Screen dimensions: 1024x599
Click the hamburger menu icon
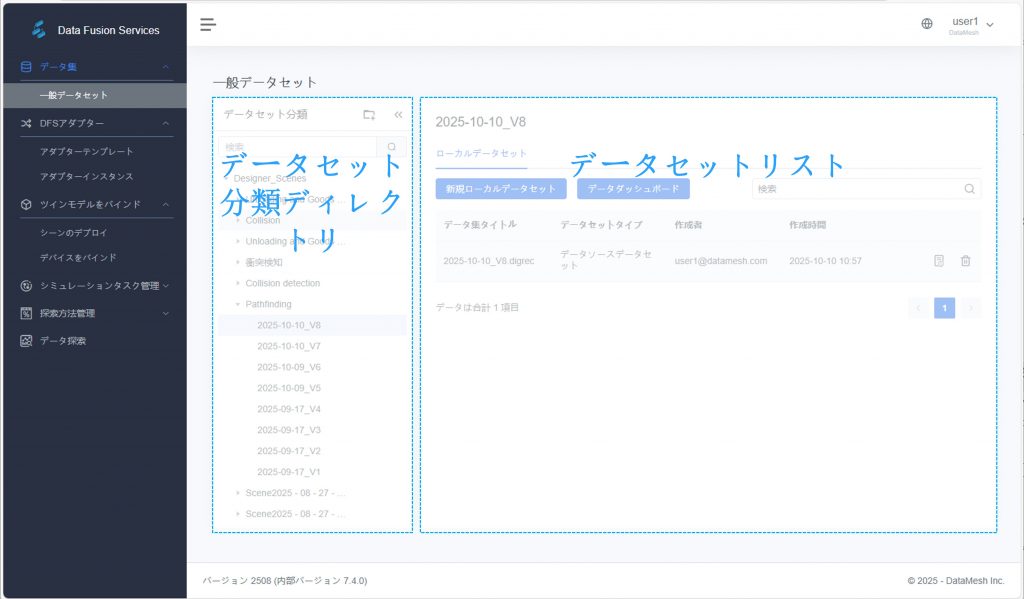point(208,24)
